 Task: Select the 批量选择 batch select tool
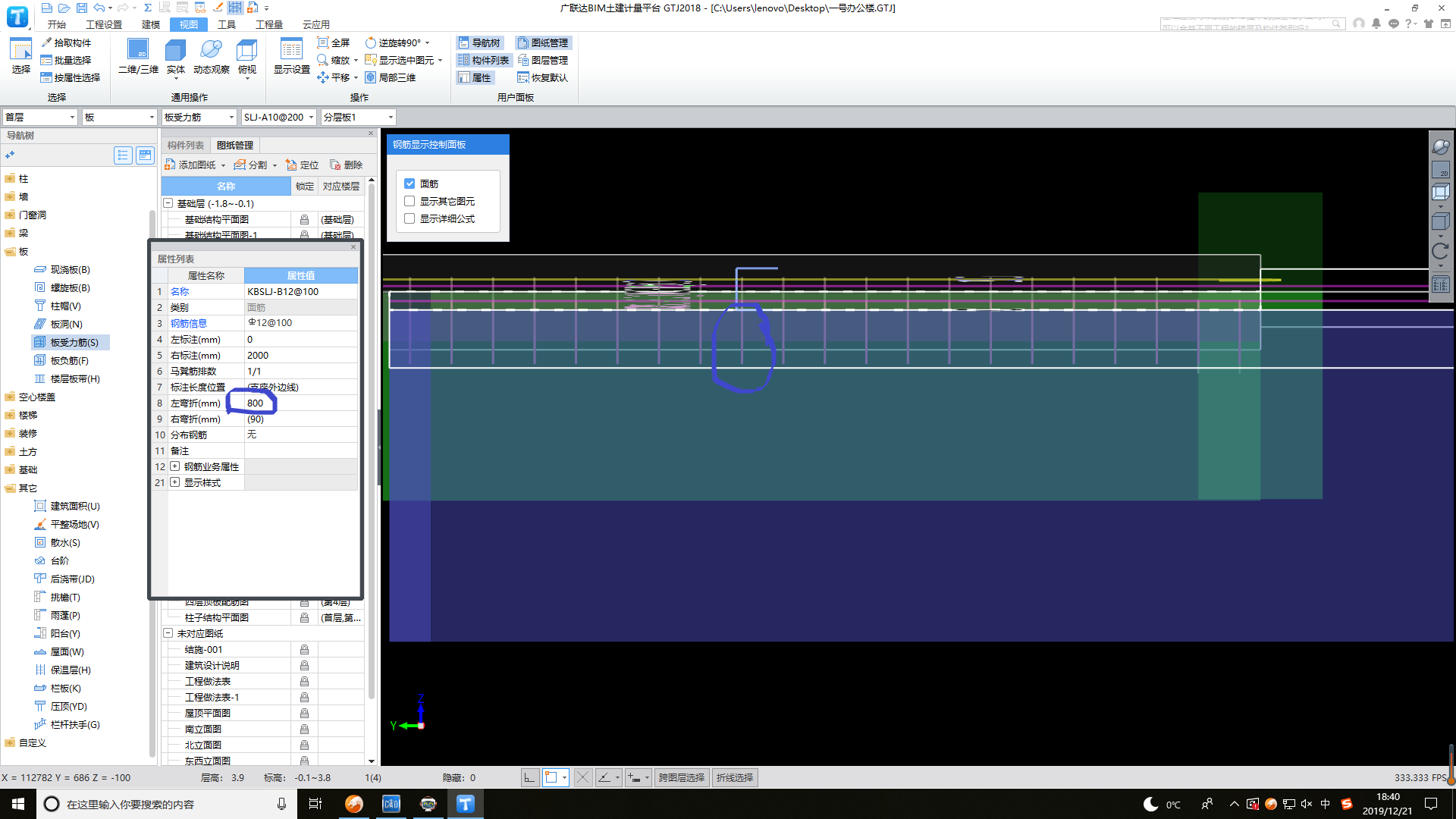pos(66,60)
